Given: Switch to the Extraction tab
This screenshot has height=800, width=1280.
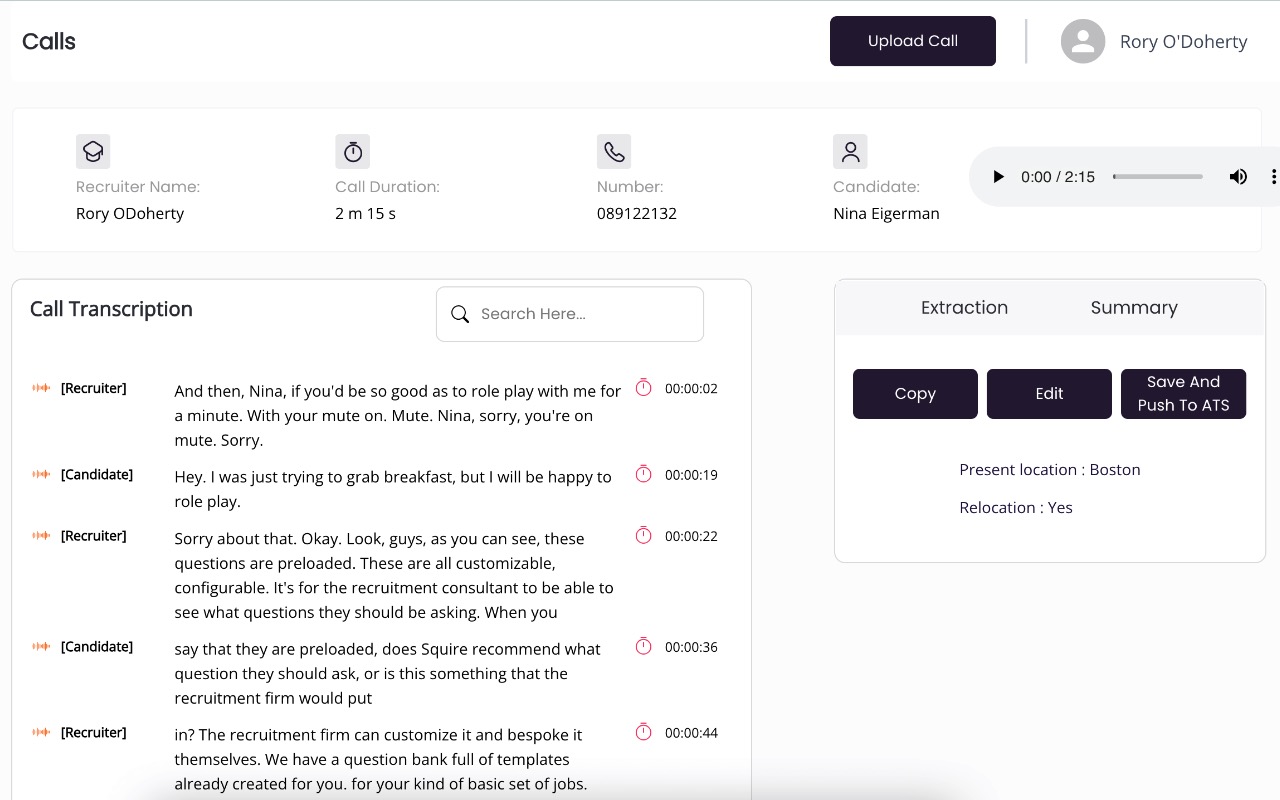Looking at the screenshot, I should click(964, 308).
